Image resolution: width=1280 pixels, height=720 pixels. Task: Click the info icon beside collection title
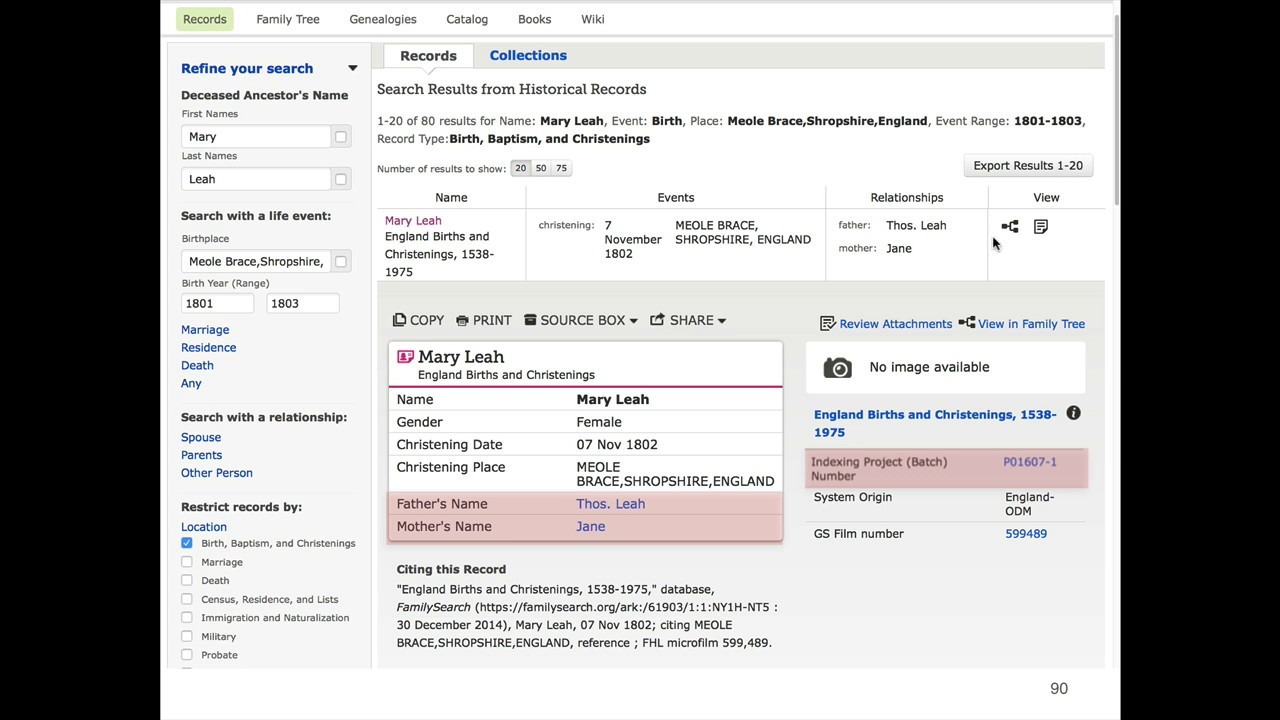coord(1073,414)
